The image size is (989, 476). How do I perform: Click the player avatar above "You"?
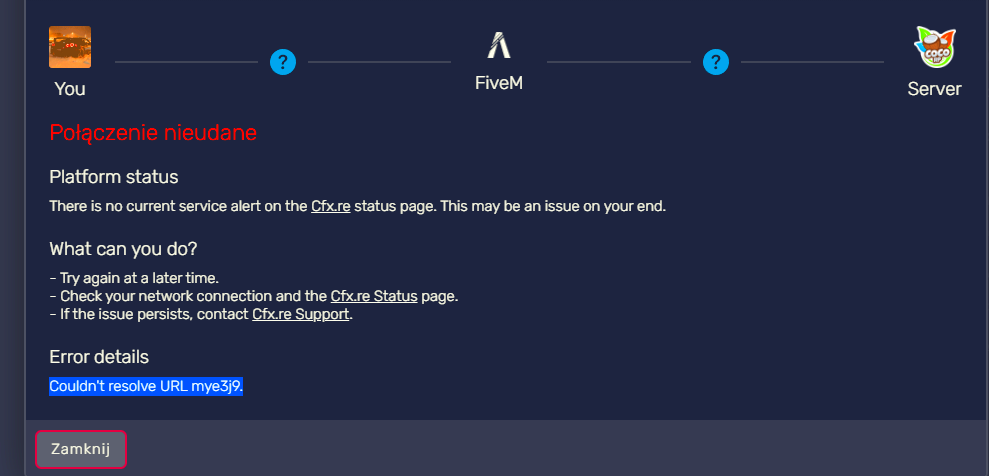pos(70,47)
